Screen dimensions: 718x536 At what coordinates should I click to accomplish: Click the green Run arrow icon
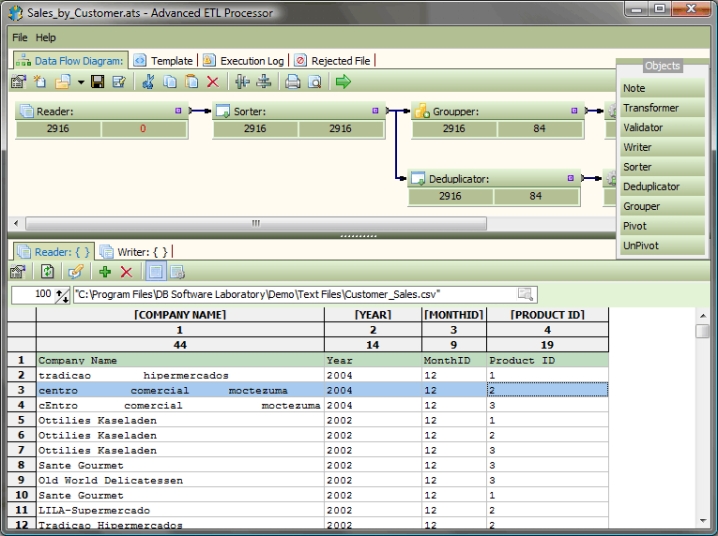[x=343, y=82]
